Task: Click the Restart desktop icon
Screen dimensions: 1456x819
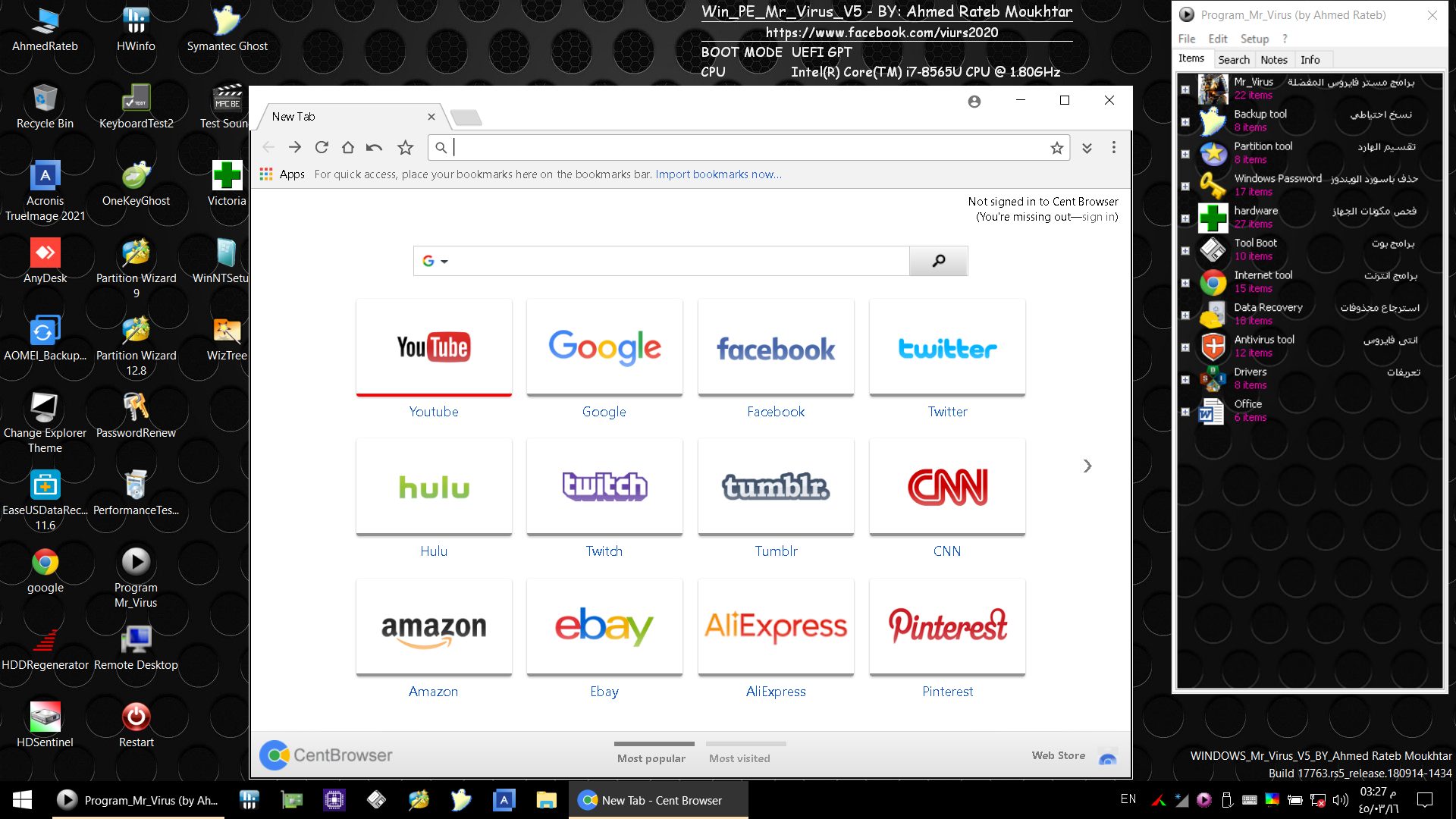Action: pyautogui.click(x=136, y=725)
